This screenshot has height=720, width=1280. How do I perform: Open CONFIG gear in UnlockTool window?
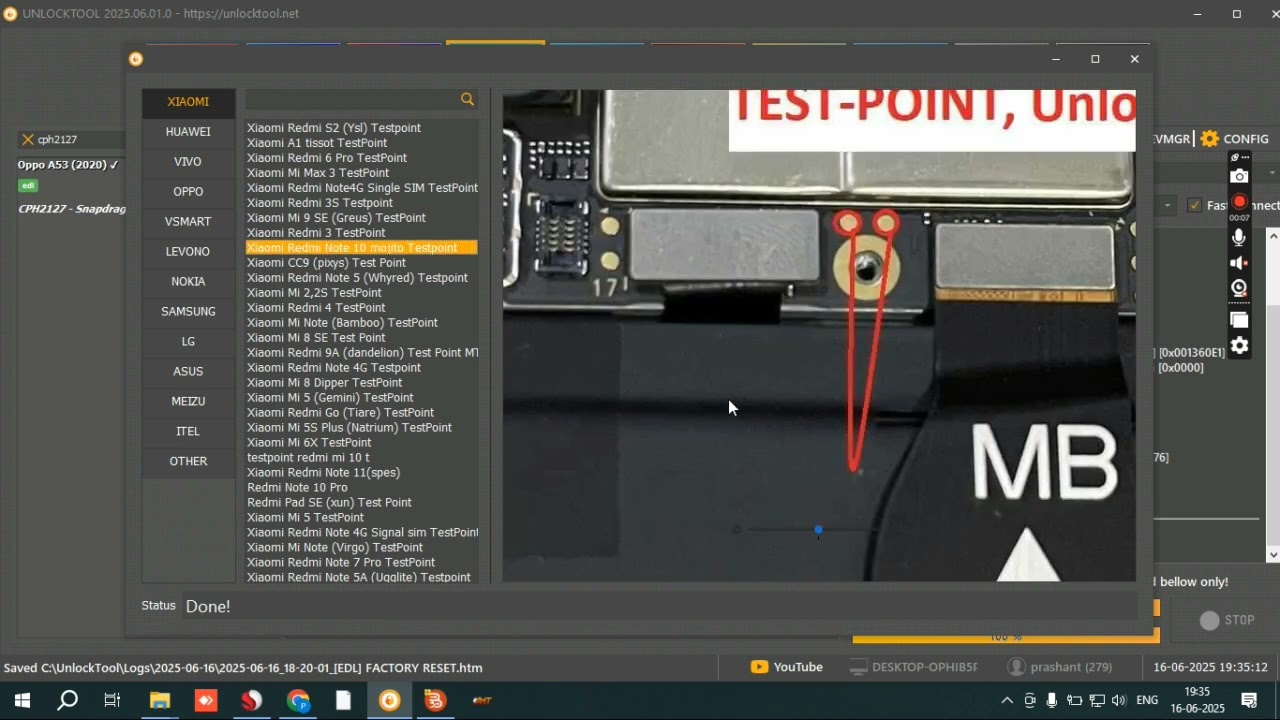1235,139
